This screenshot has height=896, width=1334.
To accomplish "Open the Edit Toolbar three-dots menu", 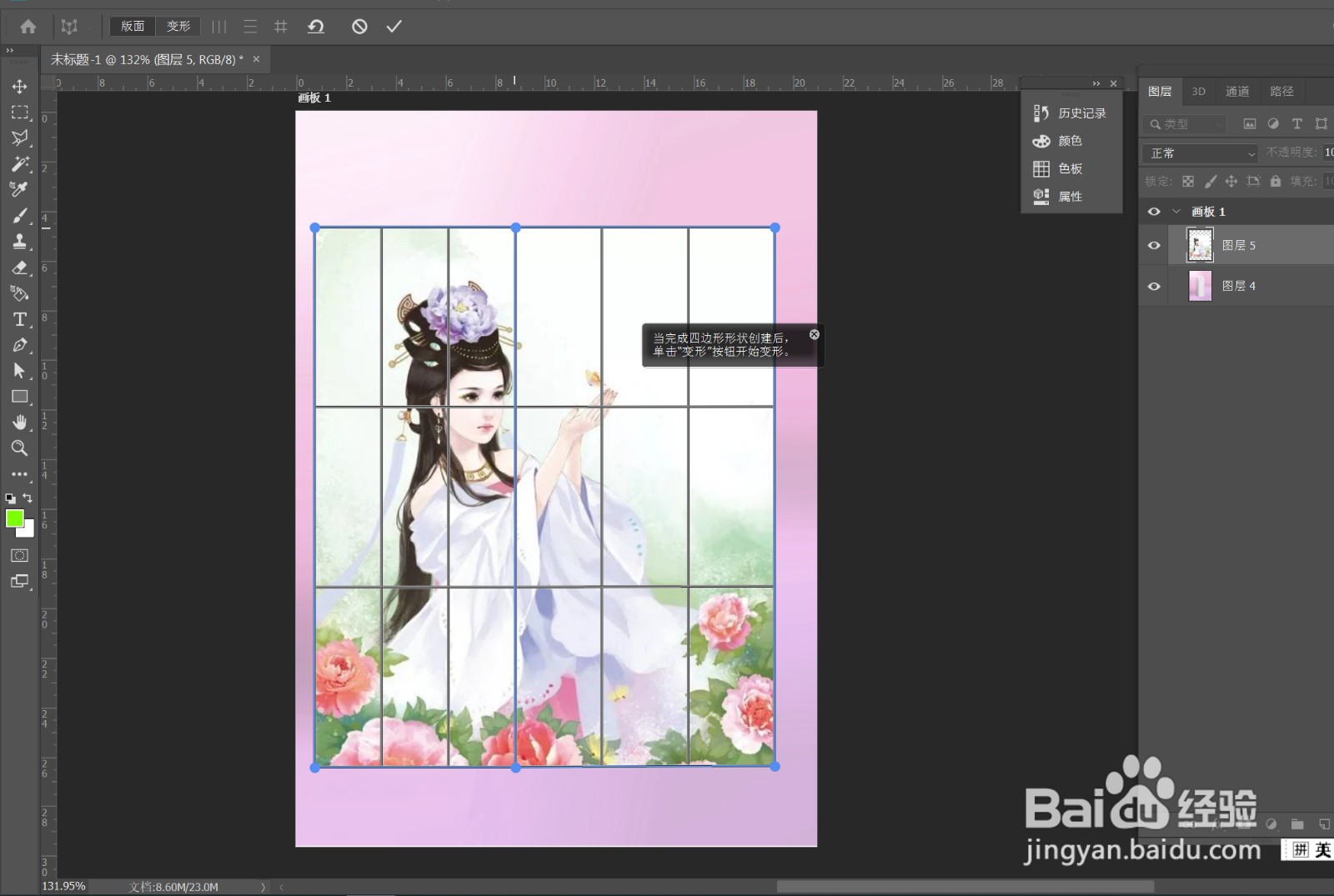I will pos(20,474).
